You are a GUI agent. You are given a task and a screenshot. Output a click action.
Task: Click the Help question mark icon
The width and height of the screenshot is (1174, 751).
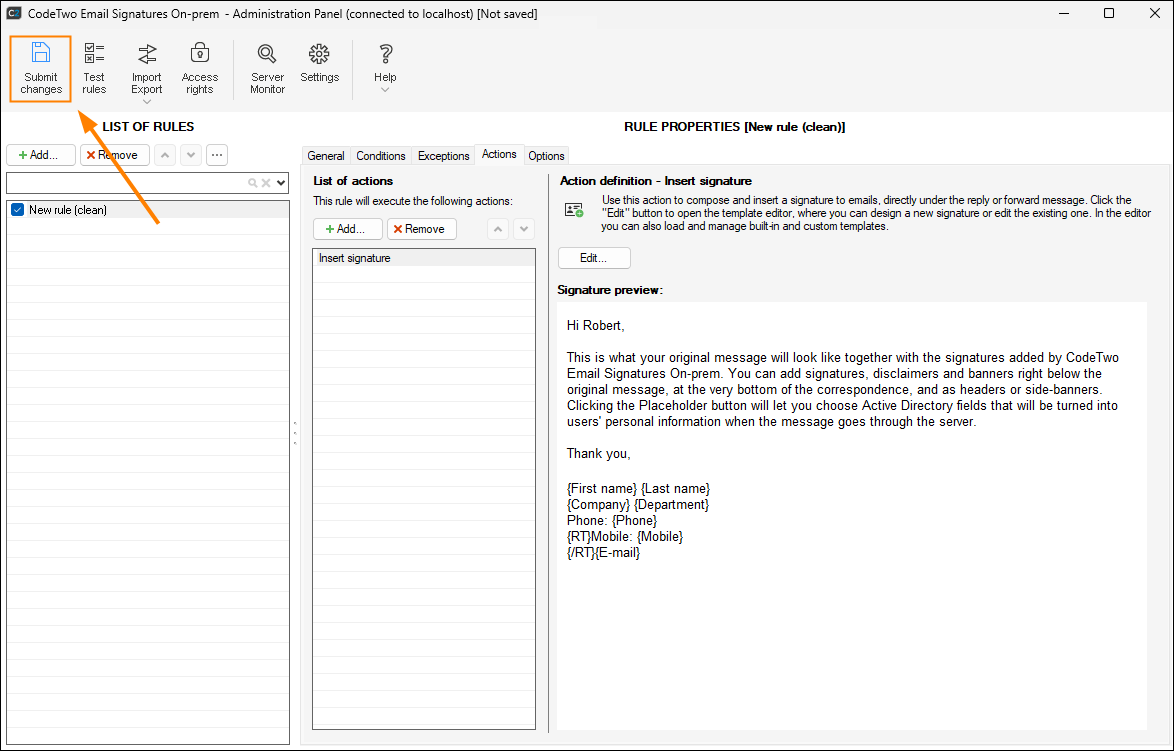(x=385, y=55)
